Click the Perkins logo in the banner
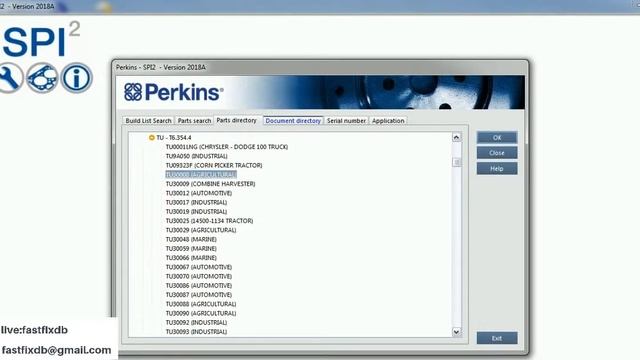640x360 pixels. 173,92
